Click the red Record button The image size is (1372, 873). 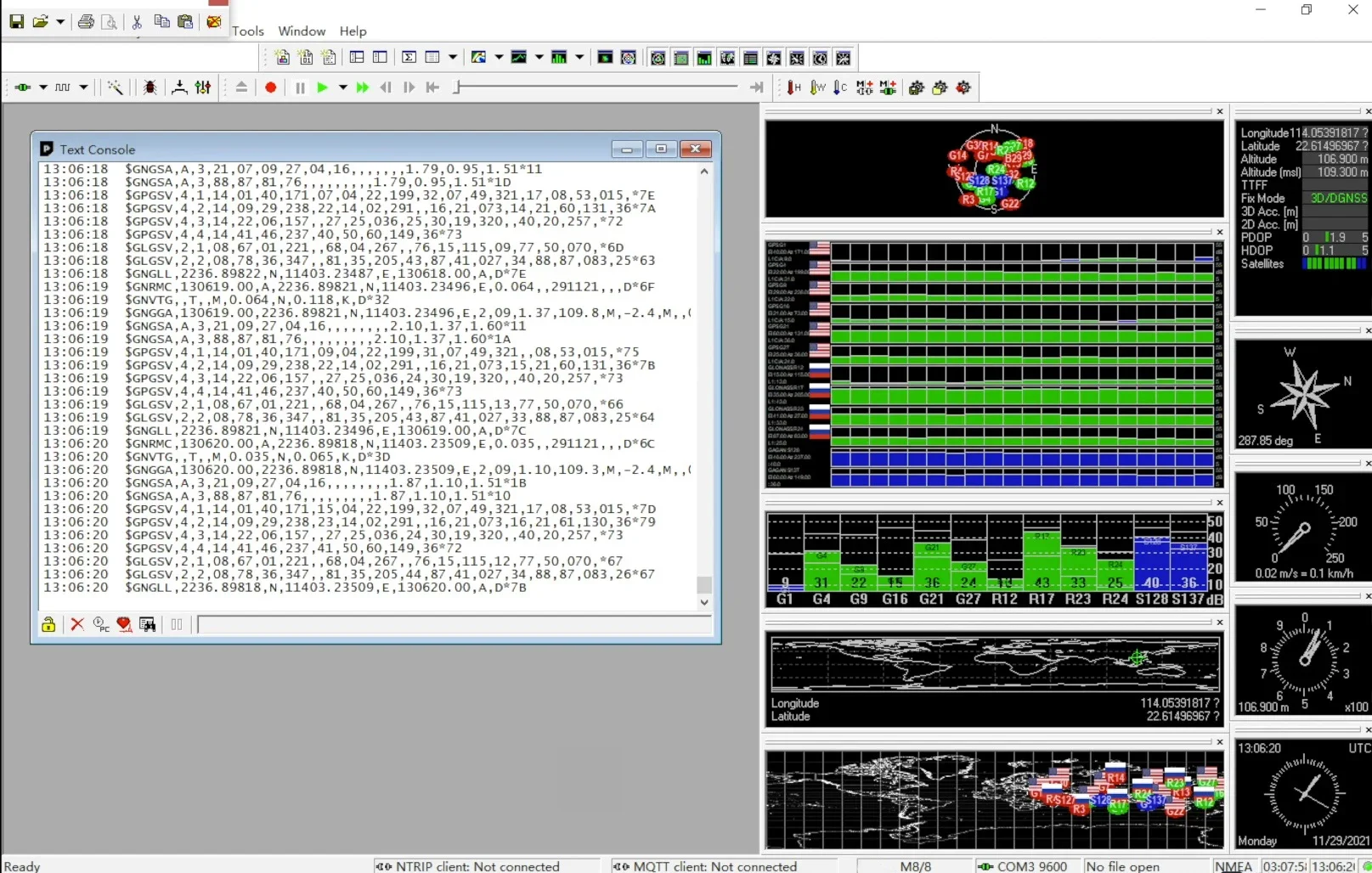point(271,87)
